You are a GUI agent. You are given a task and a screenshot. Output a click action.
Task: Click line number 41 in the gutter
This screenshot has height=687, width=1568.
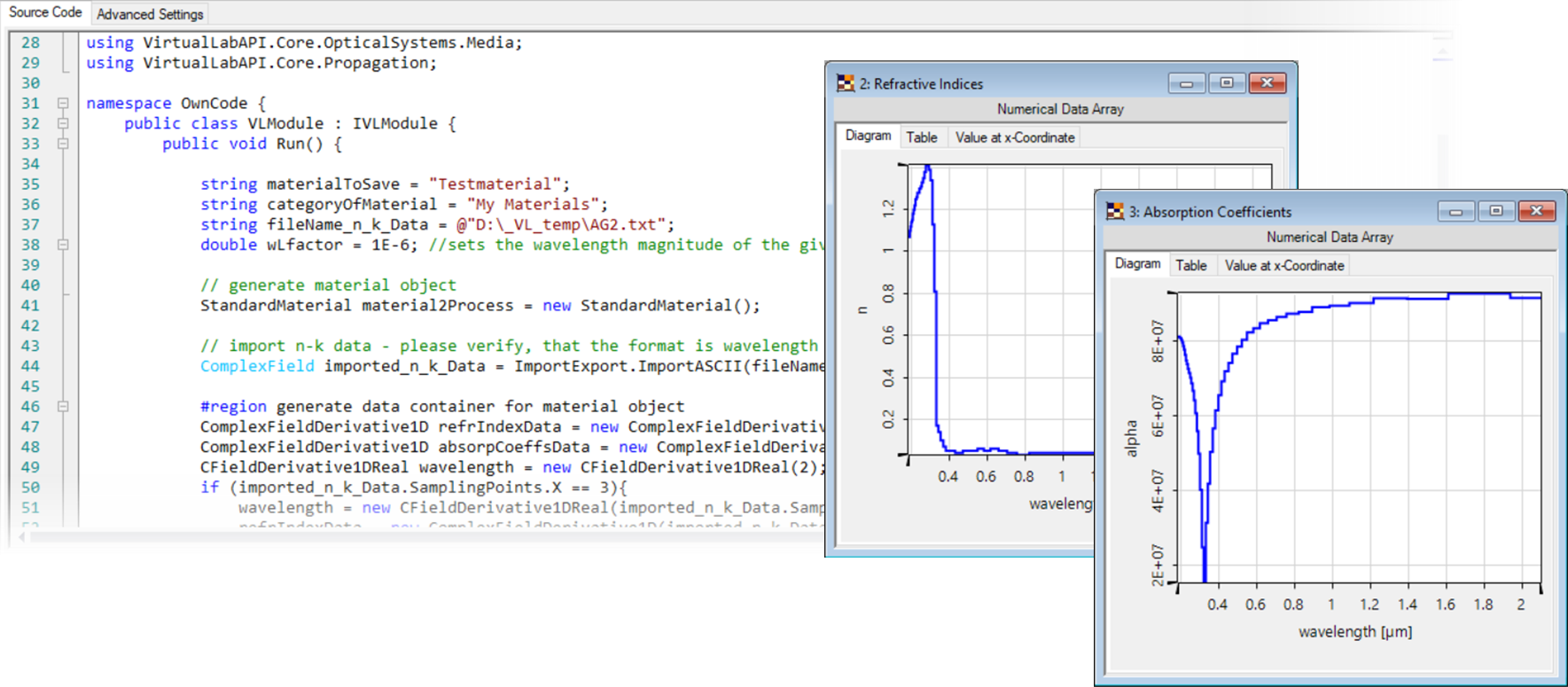(30, 306)
